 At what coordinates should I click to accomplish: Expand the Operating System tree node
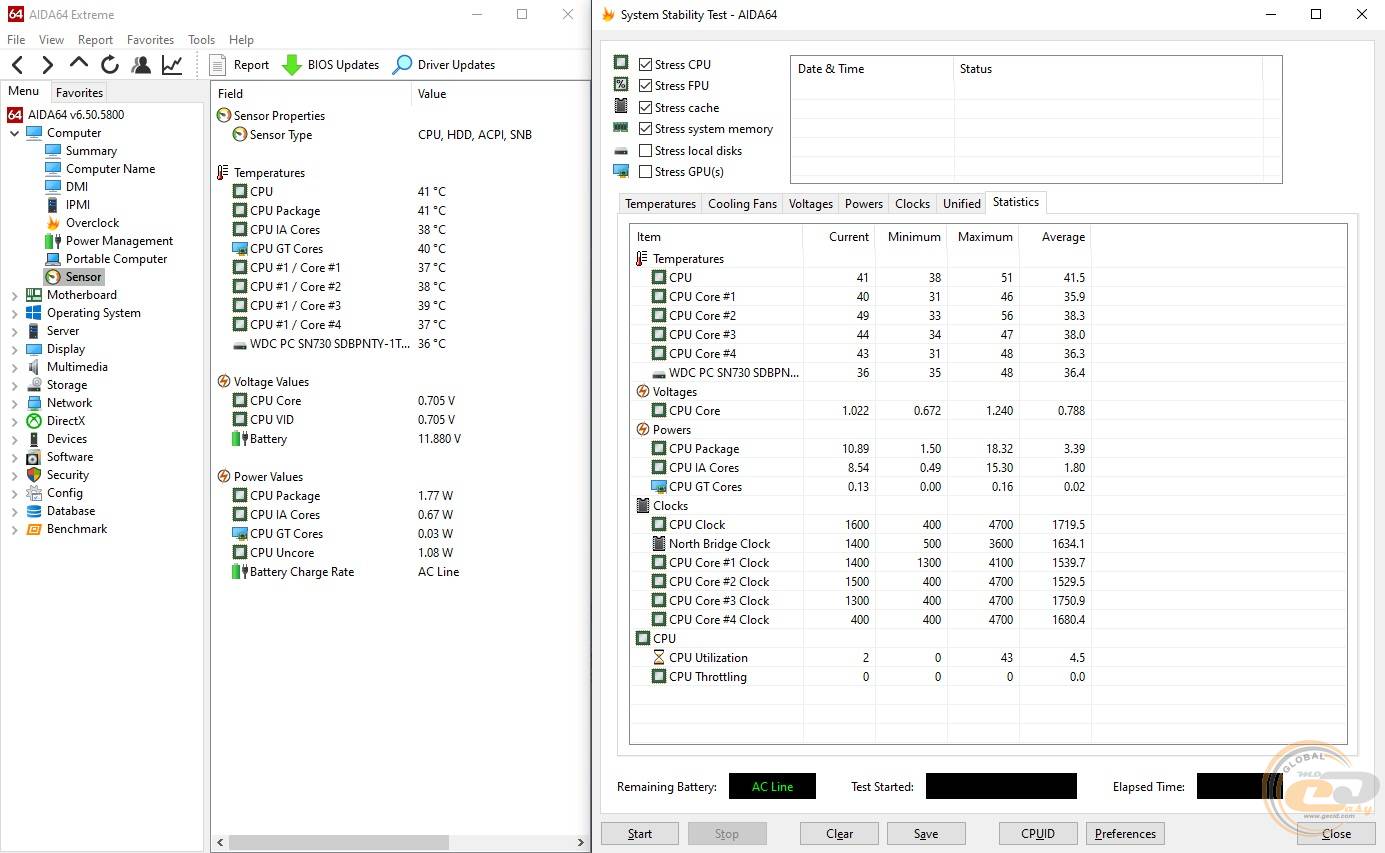(14, 313)
